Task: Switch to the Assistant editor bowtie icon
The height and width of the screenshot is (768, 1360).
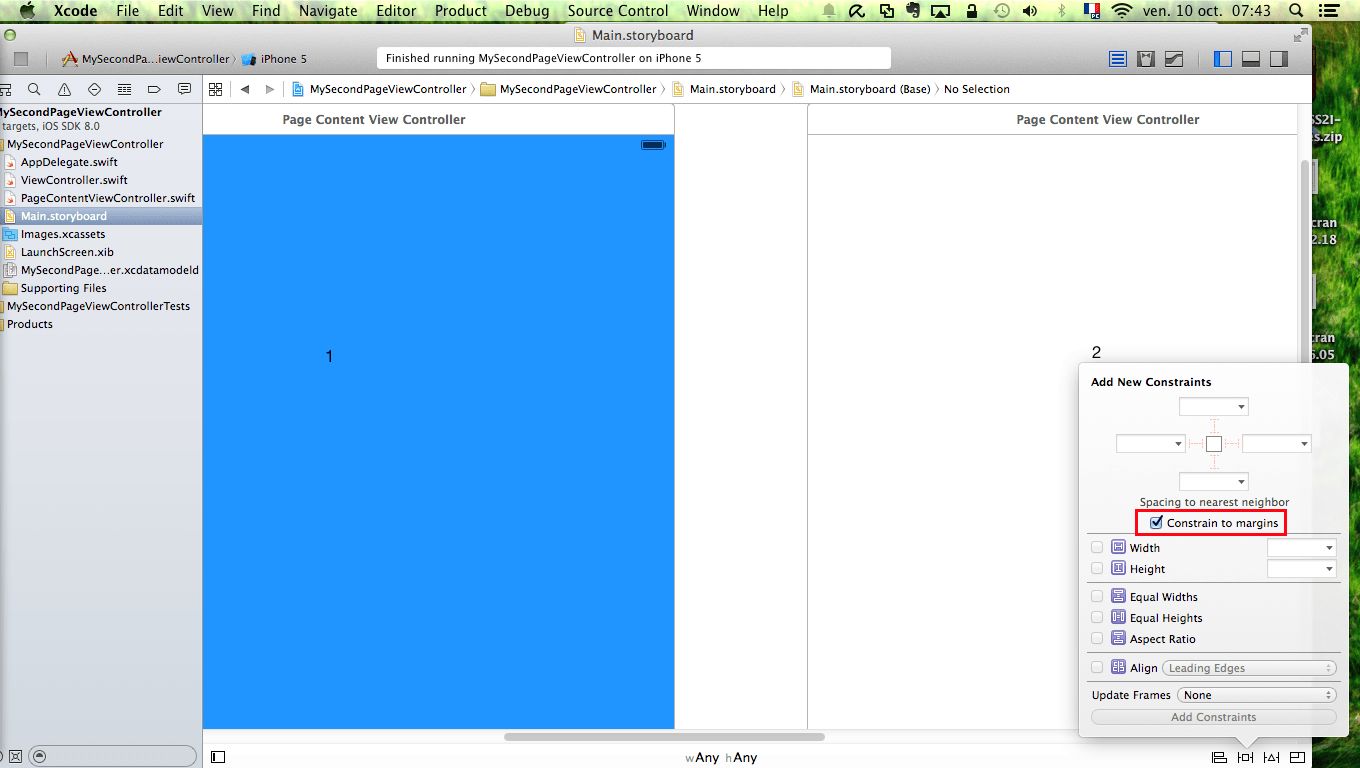Action: pos(1145,58)
